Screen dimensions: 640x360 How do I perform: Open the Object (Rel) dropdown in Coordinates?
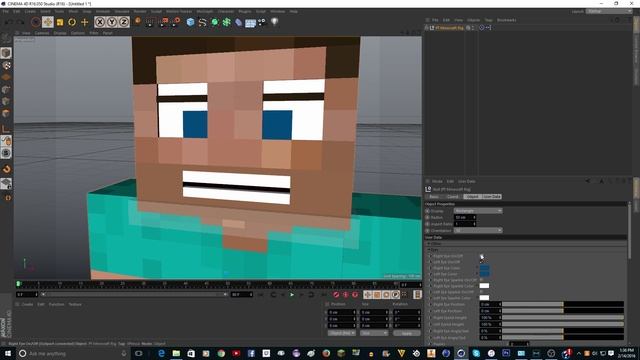[x=342, y=333]
